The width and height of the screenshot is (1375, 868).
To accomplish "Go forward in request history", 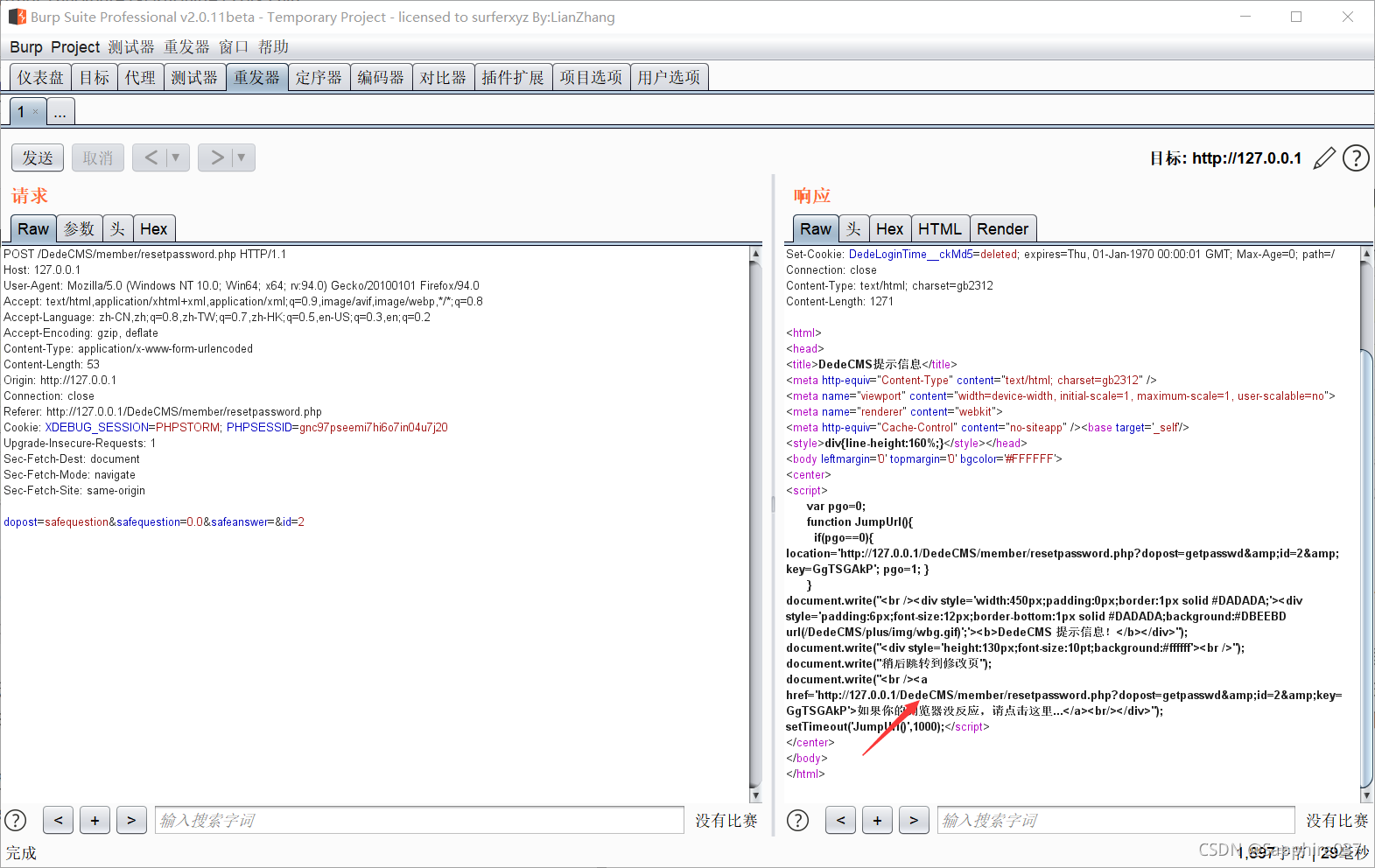I will tap(216, 158).
